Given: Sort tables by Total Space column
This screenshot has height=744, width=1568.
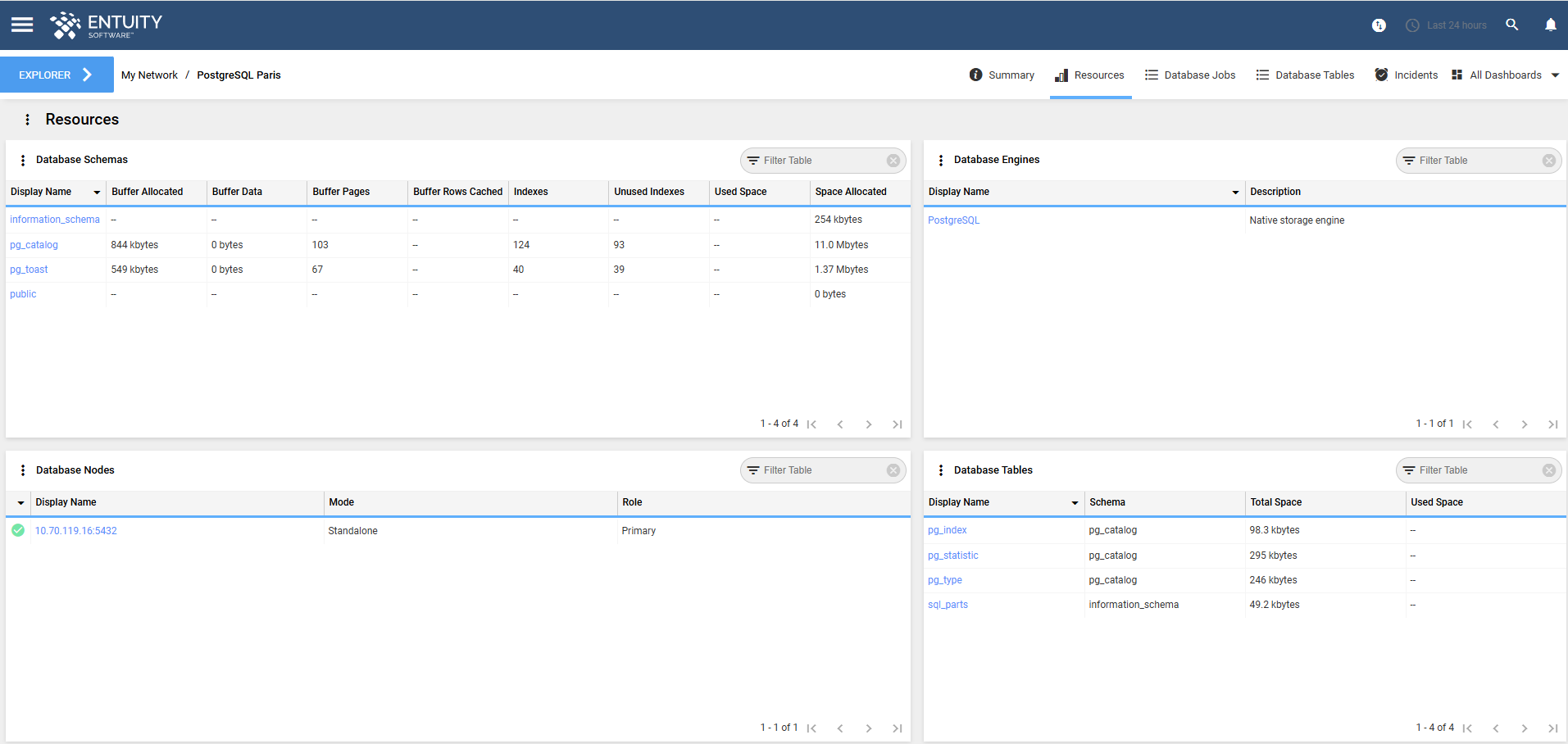Looking at the screenshot, I should click(1276, 502).
